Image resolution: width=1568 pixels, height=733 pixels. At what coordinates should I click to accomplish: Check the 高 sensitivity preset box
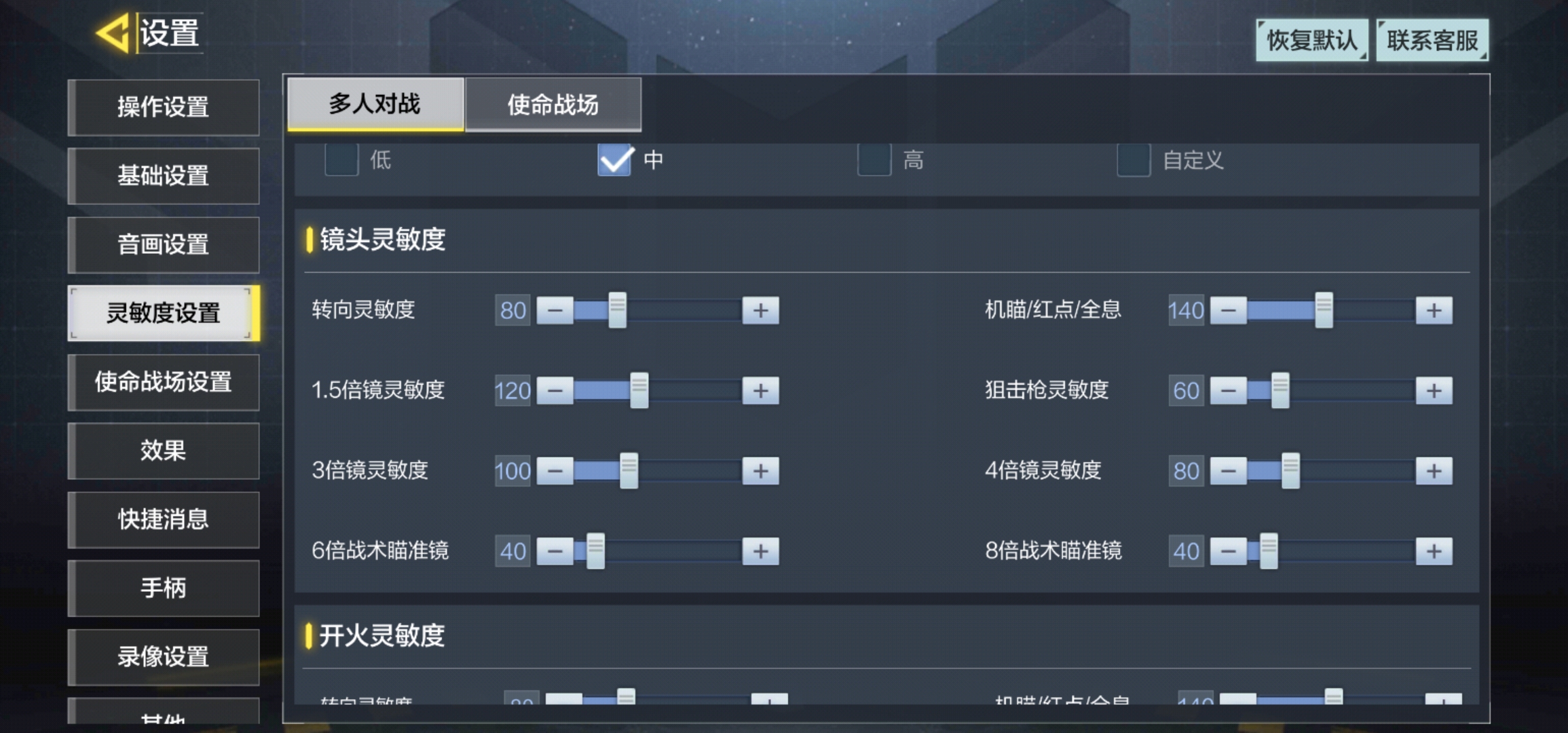[874, 160]
